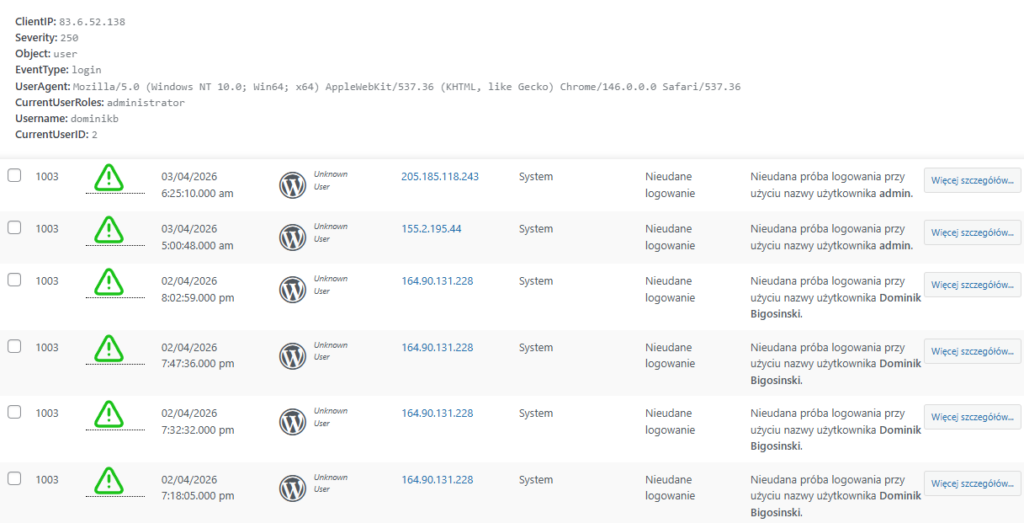1024x523 pixels.
Task: Click event code 1003 in the 7:47:36.000 pm row
Action: [x=47, y=347]
